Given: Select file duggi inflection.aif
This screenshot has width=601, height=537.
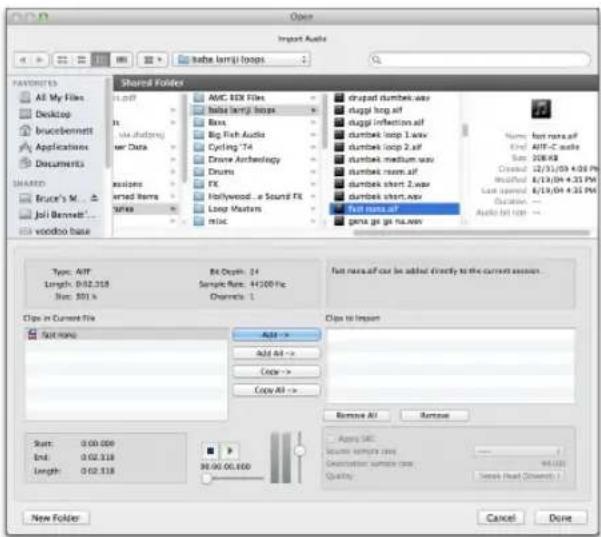Looking at the screenshot, I should 395,122.
